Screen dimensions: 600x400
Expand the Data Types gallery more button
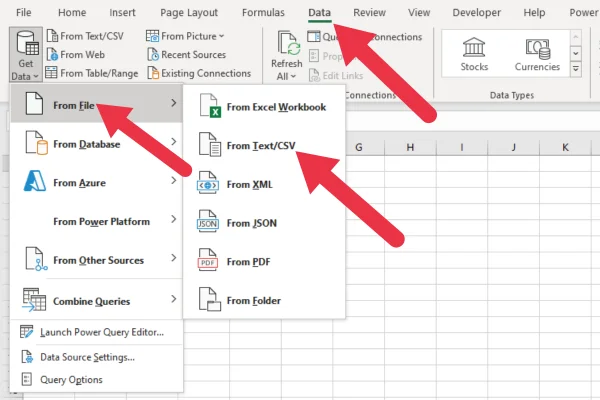(576, 69)
